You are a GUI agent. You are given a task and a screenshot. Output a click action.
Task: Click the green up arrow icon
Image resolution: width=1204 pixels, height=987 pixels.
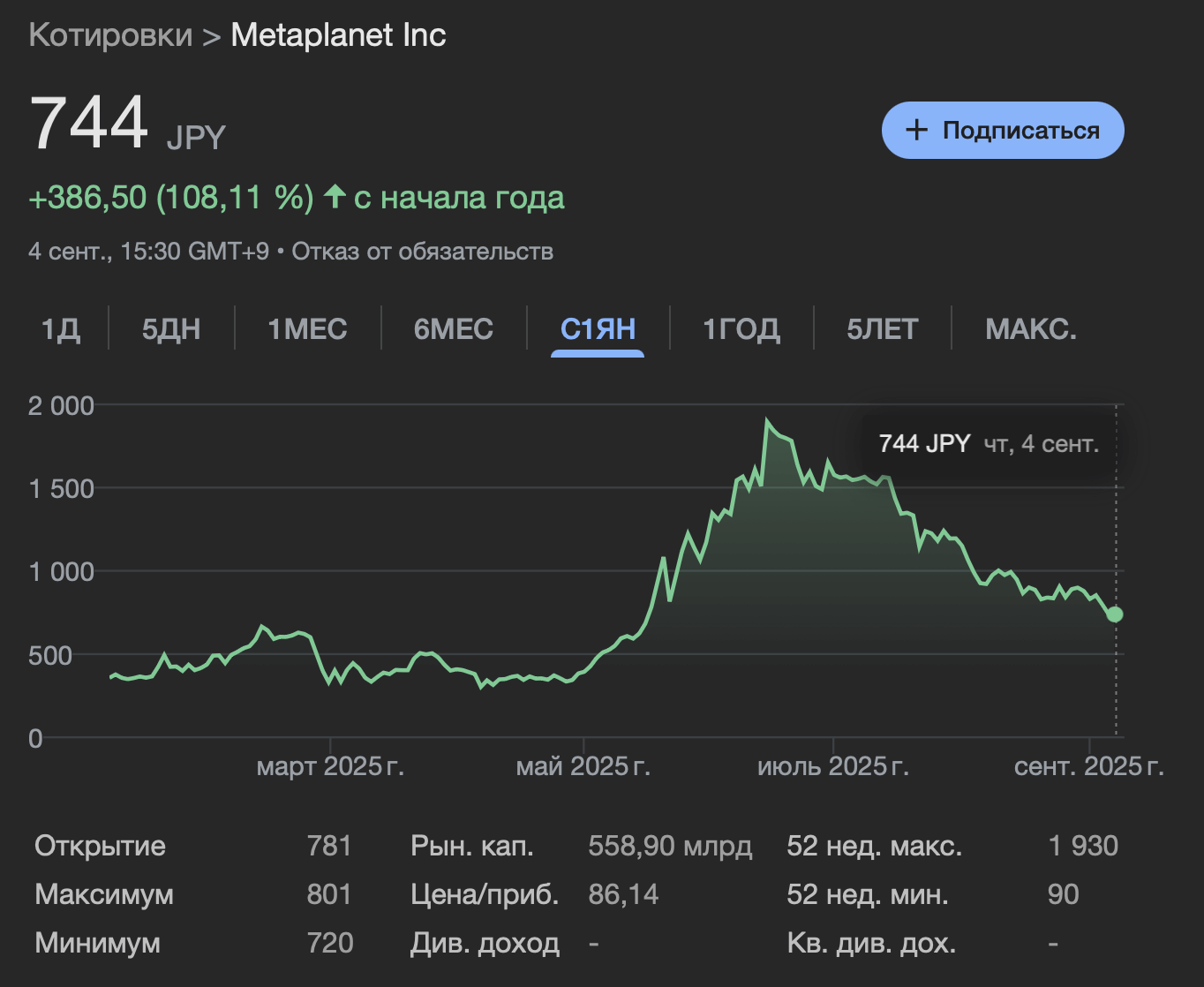[334, 196]
